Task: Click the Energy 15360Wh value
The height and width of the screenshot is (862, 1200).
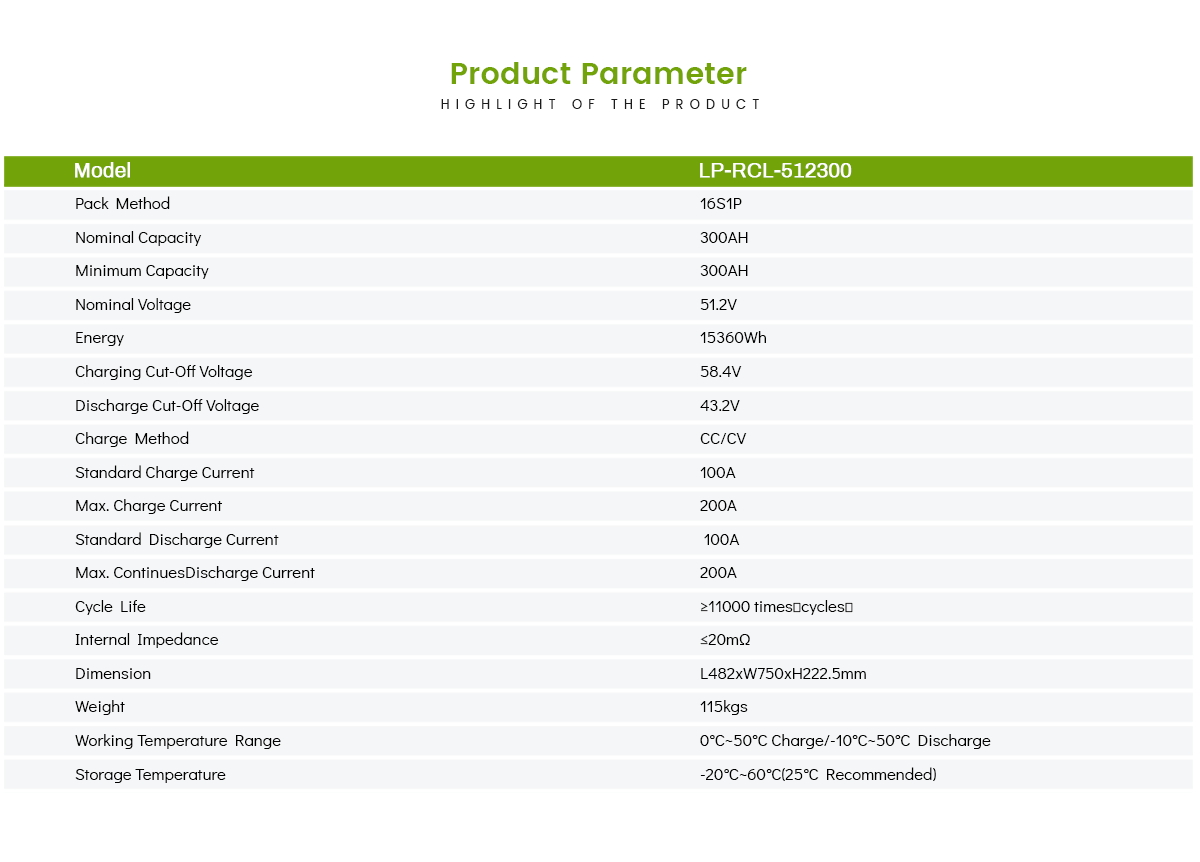Action: (733, 338)
